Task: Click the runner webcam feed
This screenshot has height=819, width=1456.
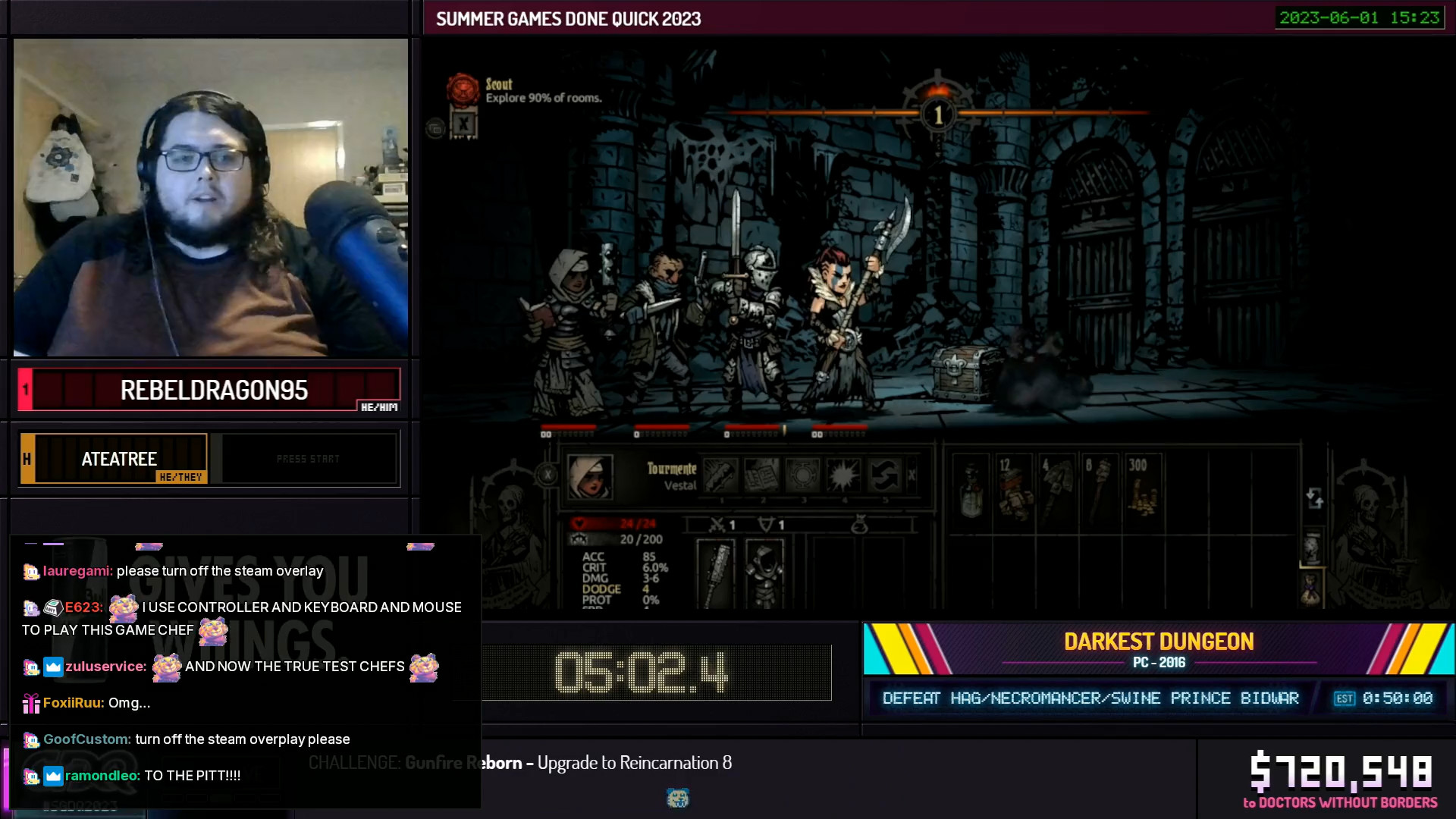Action: click(x=211, y=198)
